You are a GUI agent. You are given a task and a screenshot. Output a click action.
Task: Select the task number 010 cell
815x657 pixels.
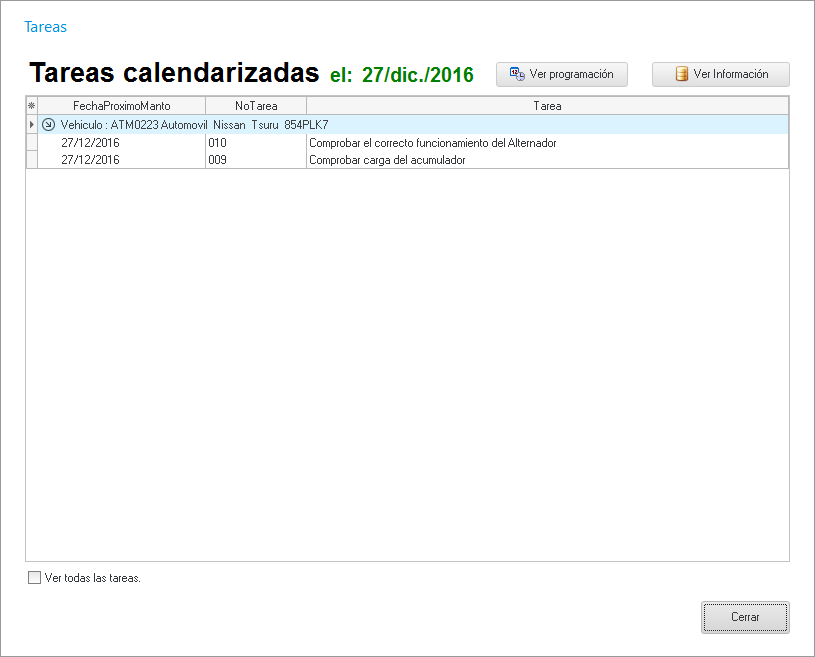255,143
